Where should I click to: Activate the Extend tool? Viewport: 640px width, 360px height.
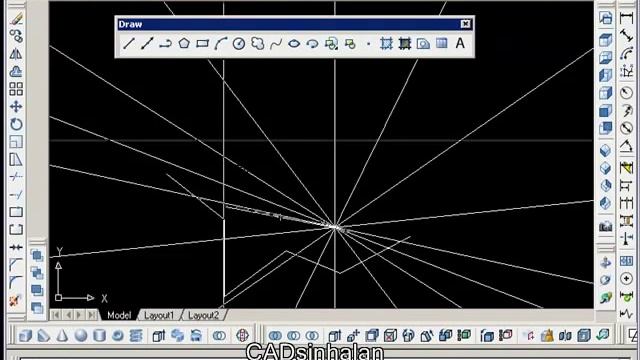point(16,195)
